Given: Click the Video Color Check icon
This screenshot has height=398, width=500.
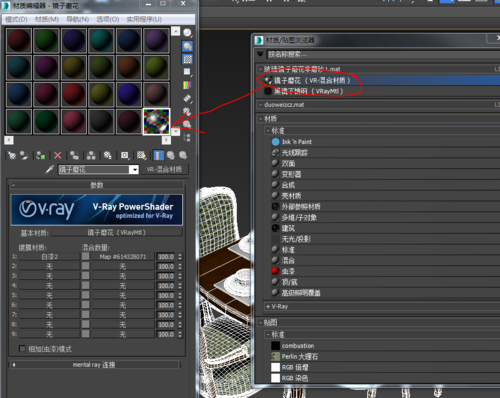Looking at the screenshot, I should click(x=187, y=85).
